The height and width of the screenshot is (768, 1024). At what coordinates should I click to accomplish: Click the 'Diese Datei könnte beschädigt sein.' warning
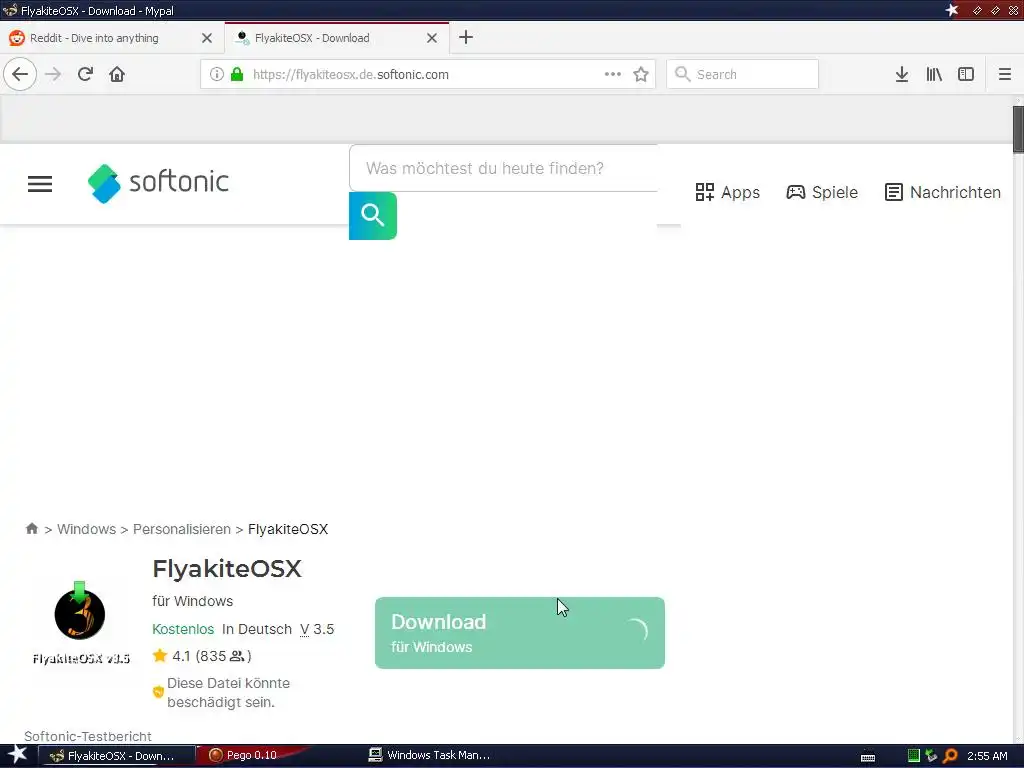coord(229,692)
